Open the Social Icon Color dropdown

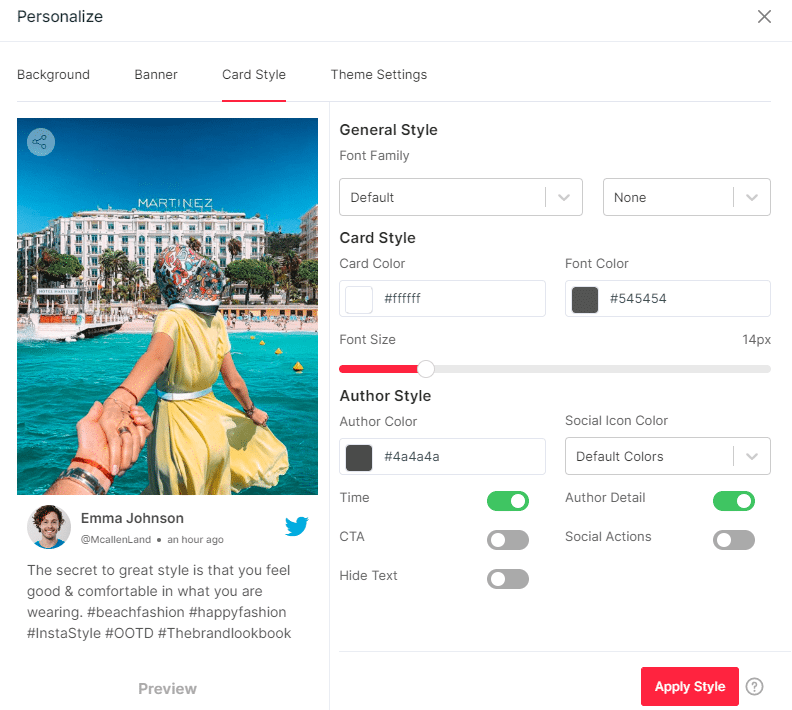coord(667,456)
